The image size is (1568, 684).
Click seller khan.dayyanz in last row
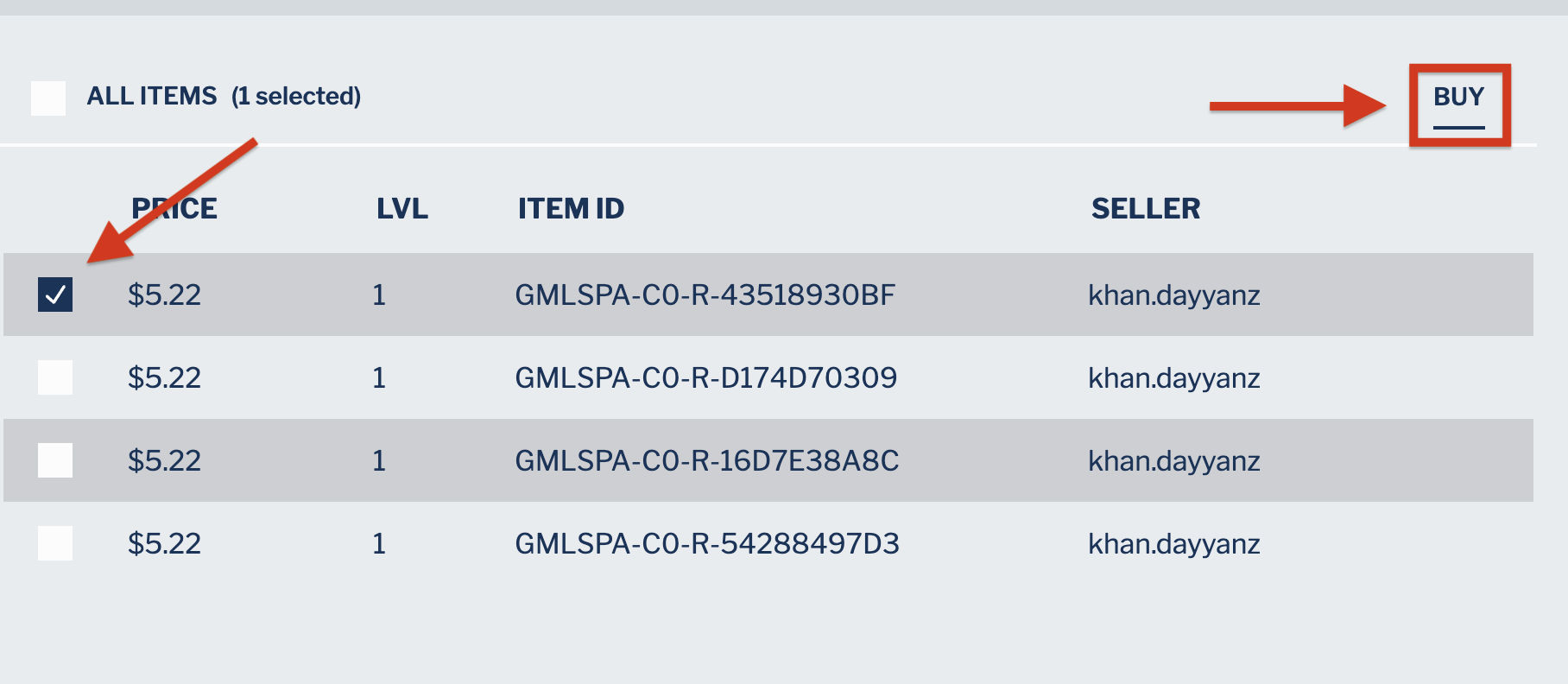pyautogui.click(x=1174, y=545)
